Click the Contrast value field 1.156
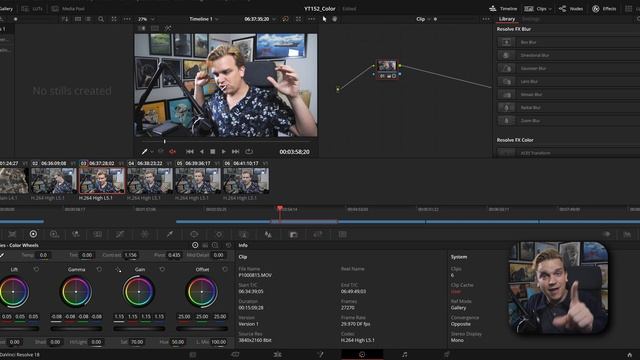640x360 pixels. click(131, 255)
